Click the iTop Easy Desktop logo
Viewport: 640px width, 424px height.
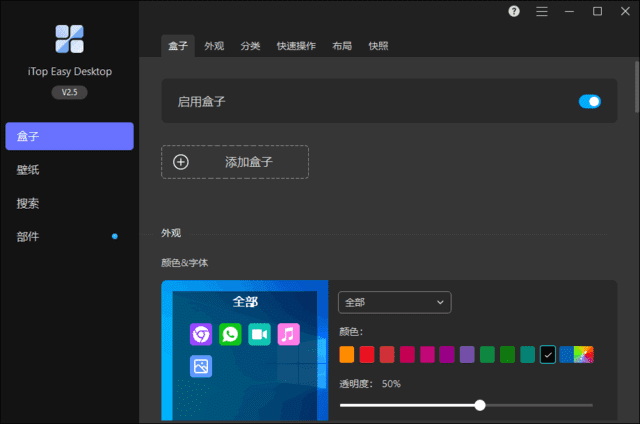[x=69, y=38]
